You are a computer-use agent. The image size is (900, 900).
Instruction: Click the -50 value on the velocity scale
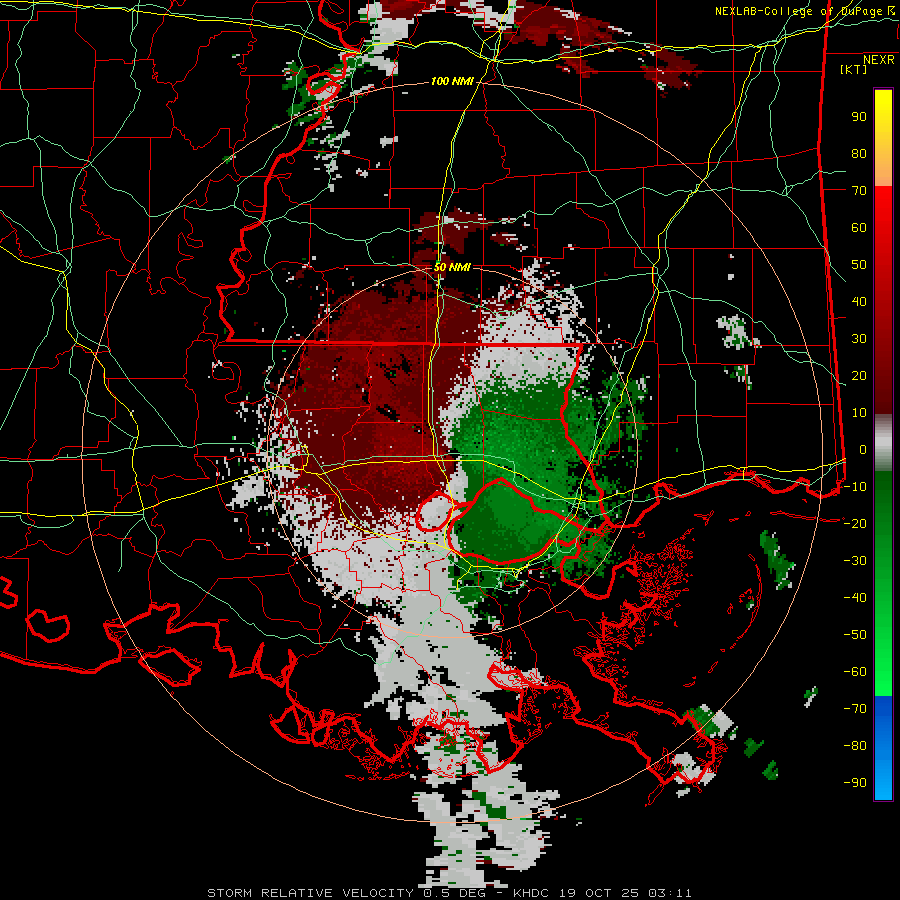pos(855,635)
